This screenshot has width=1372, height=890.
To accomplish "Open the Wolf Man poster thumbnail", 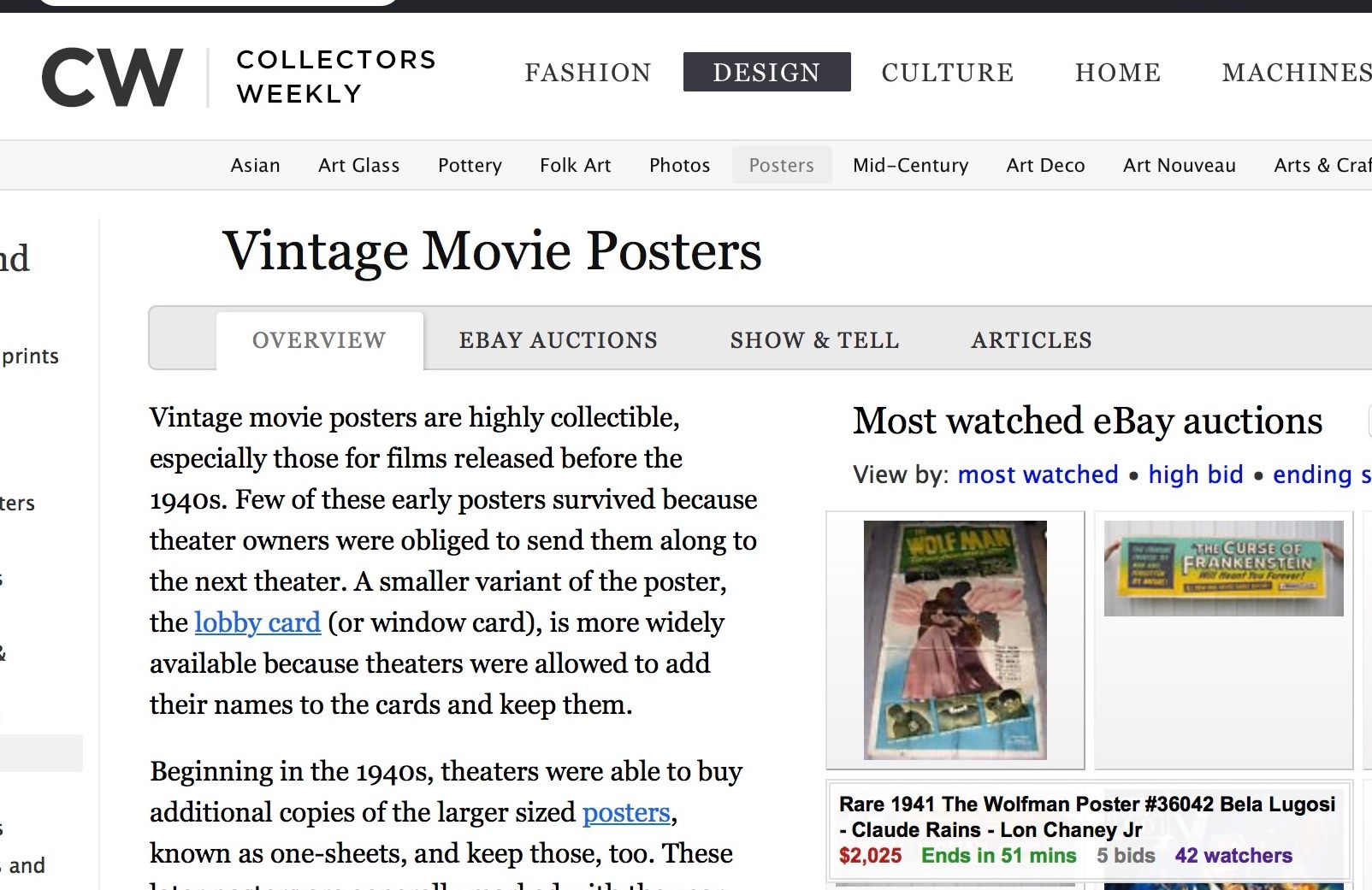I will point(955,640).
